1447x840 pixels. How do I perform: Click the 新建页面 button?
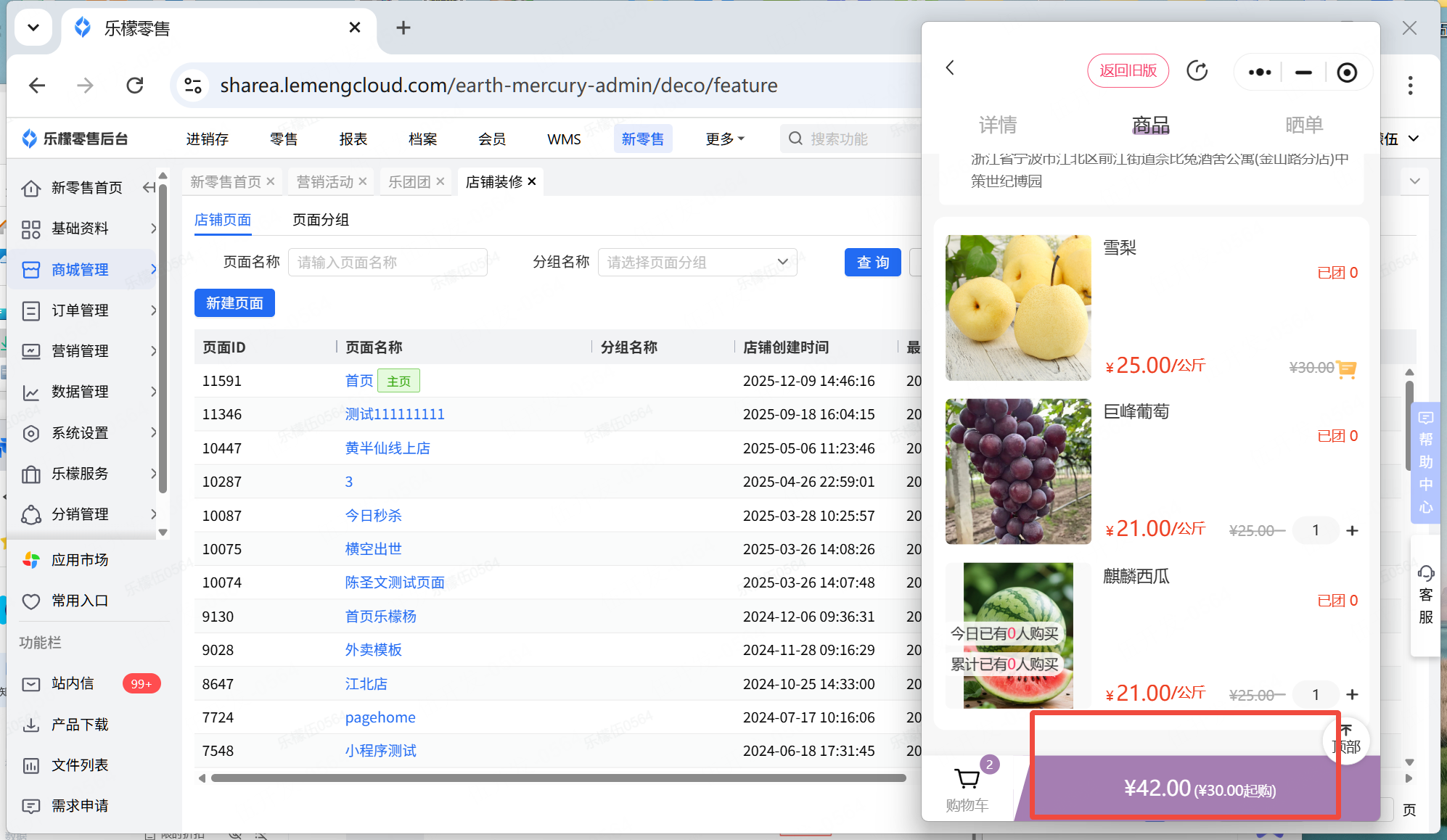pos(234,302)
